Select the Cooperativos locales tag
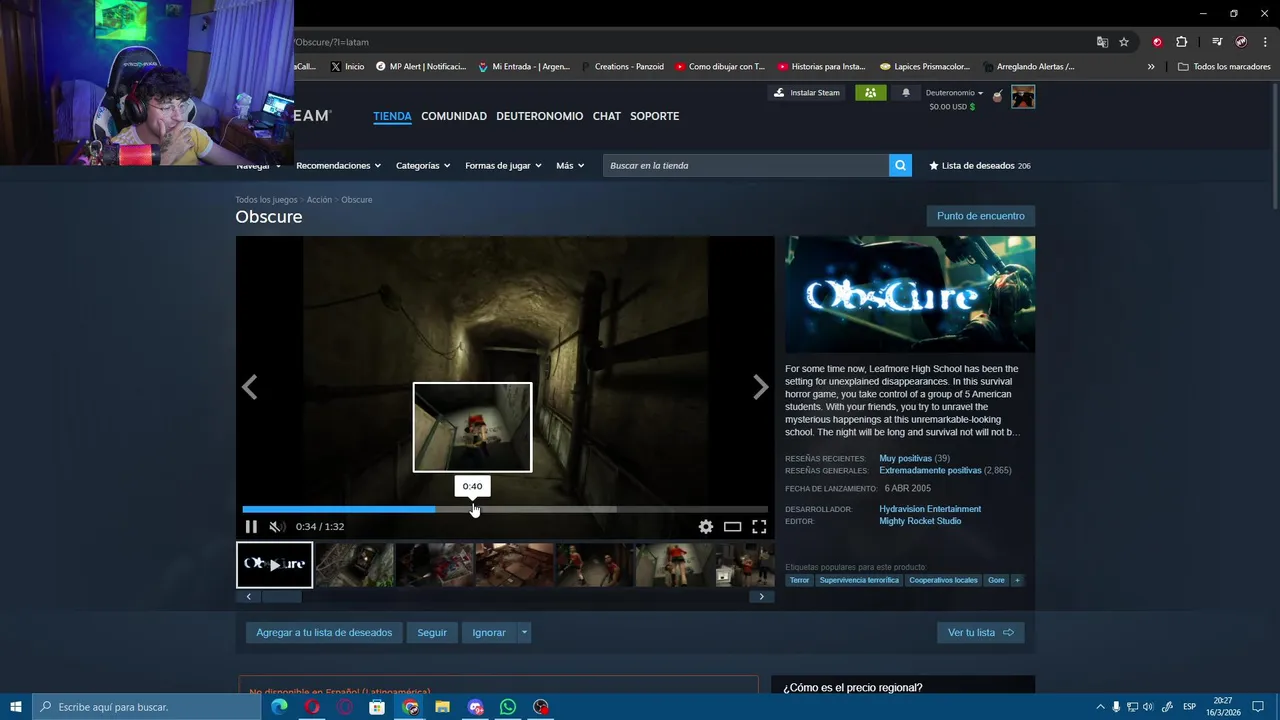The height and width of the screenshot is (720, 1280). 943,580
